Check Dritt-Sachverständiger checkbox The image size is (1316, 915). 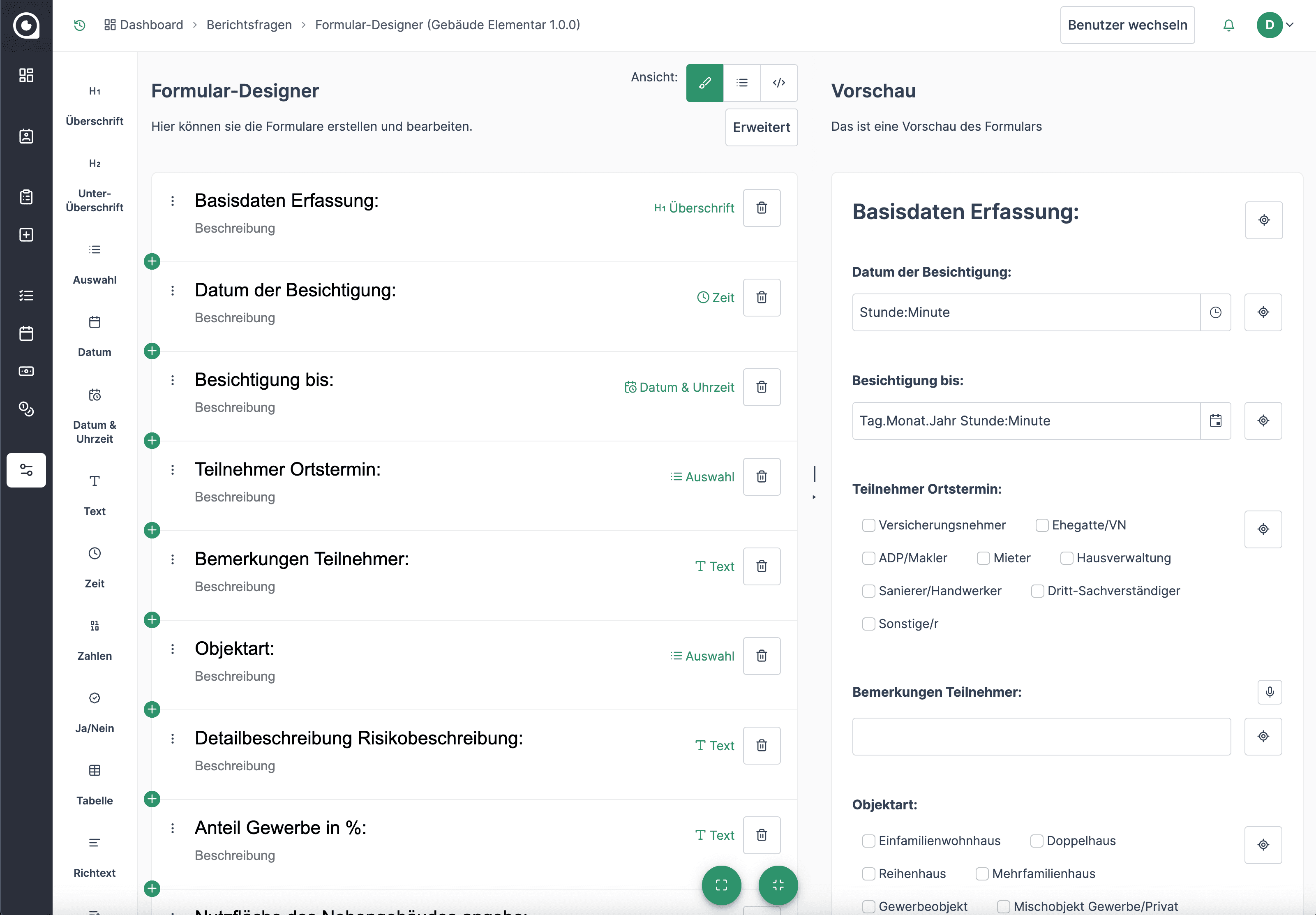[x=1037, y=591]
